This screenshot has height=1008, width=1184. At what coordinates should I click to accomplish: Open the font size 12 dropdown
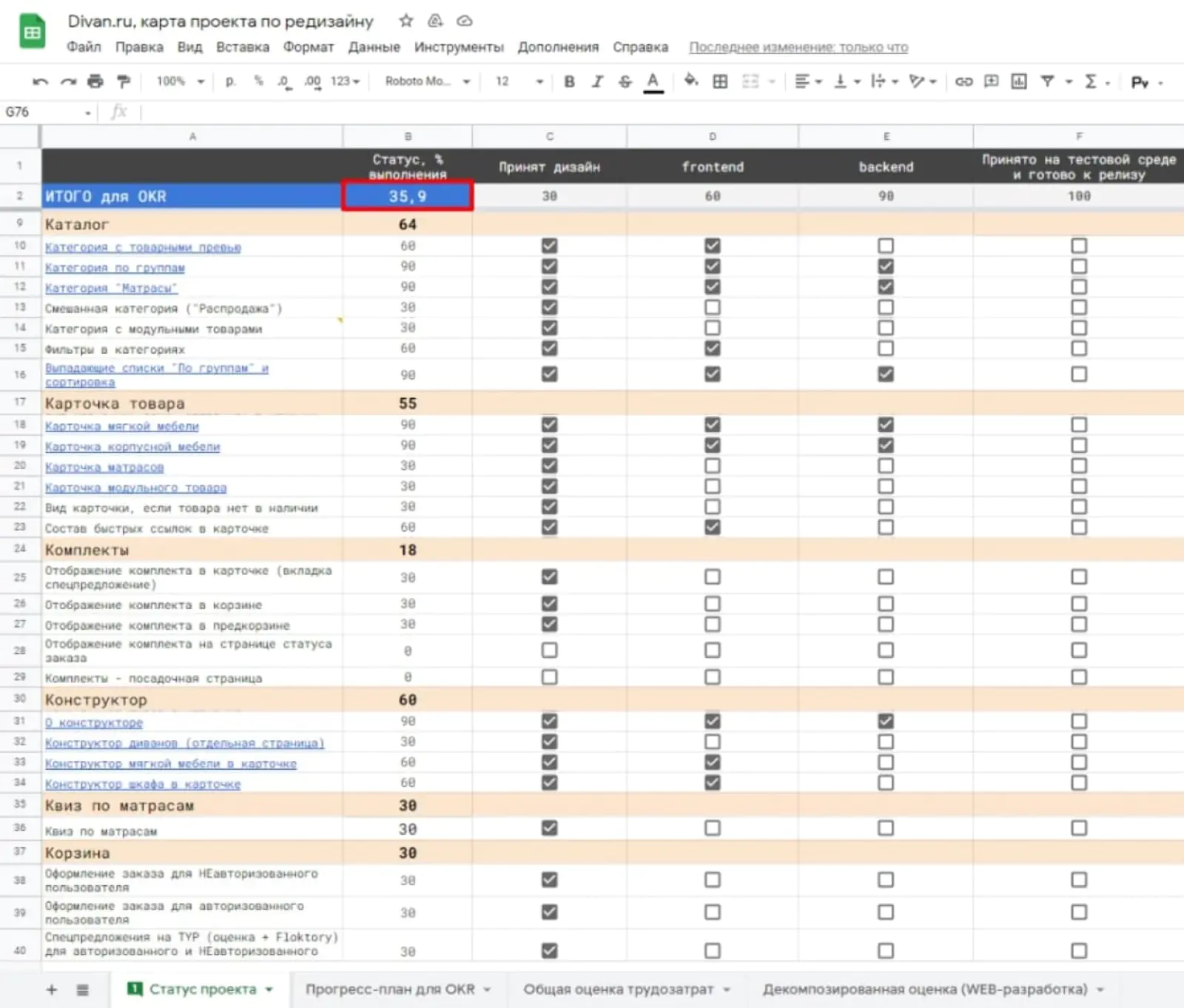tap(519, 81)
